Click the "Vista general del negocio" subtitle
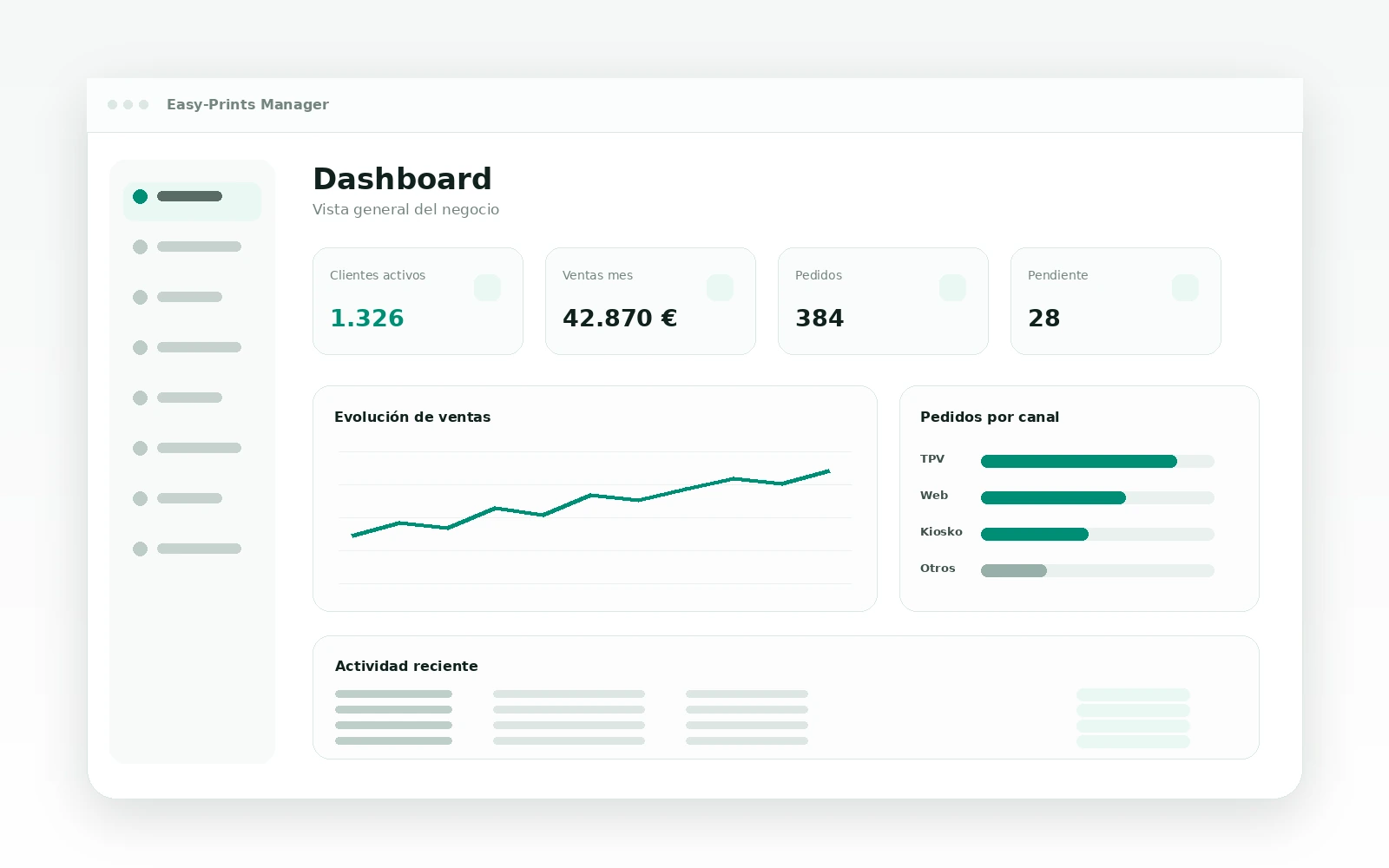The width and height of the screenshot is (1389, 868). [x=405, y=209]
